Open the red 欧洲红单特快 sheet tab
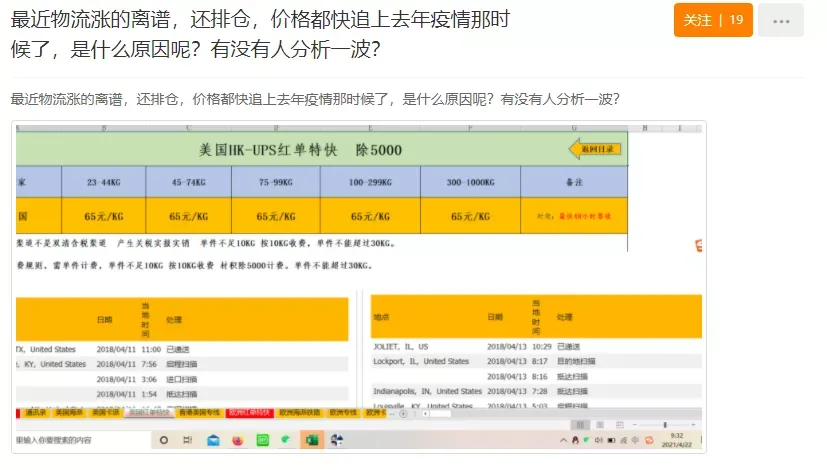 (249, 413)
